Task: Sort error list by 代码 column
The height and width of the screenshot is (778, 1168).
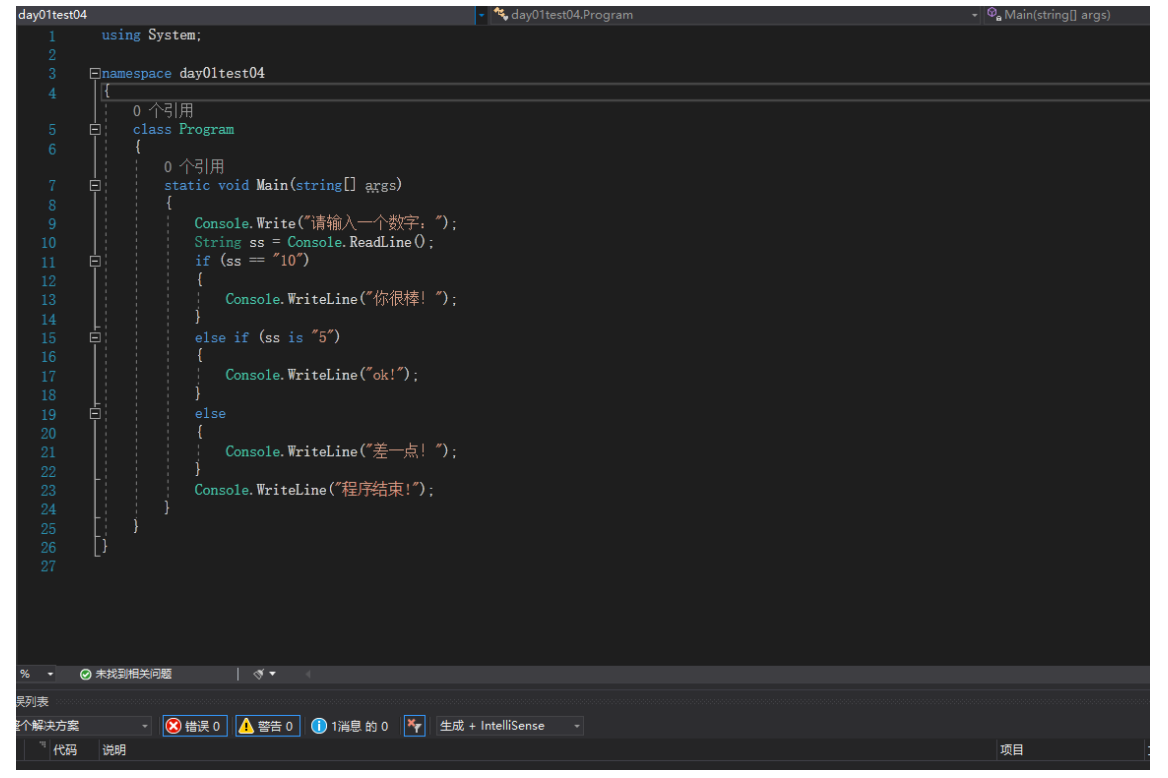Action: pos(65,750)
